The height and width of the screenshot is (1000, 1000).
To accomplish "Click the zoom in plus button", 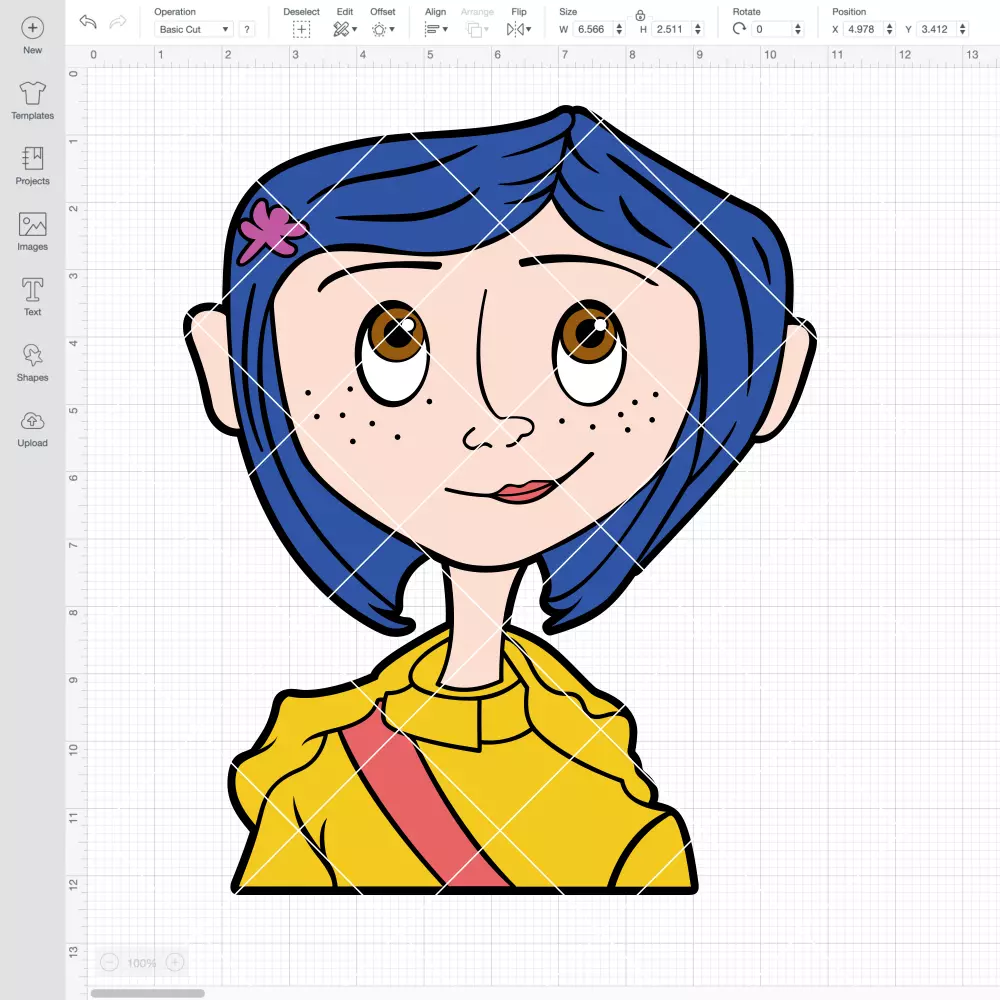I will tap(175, 962).
